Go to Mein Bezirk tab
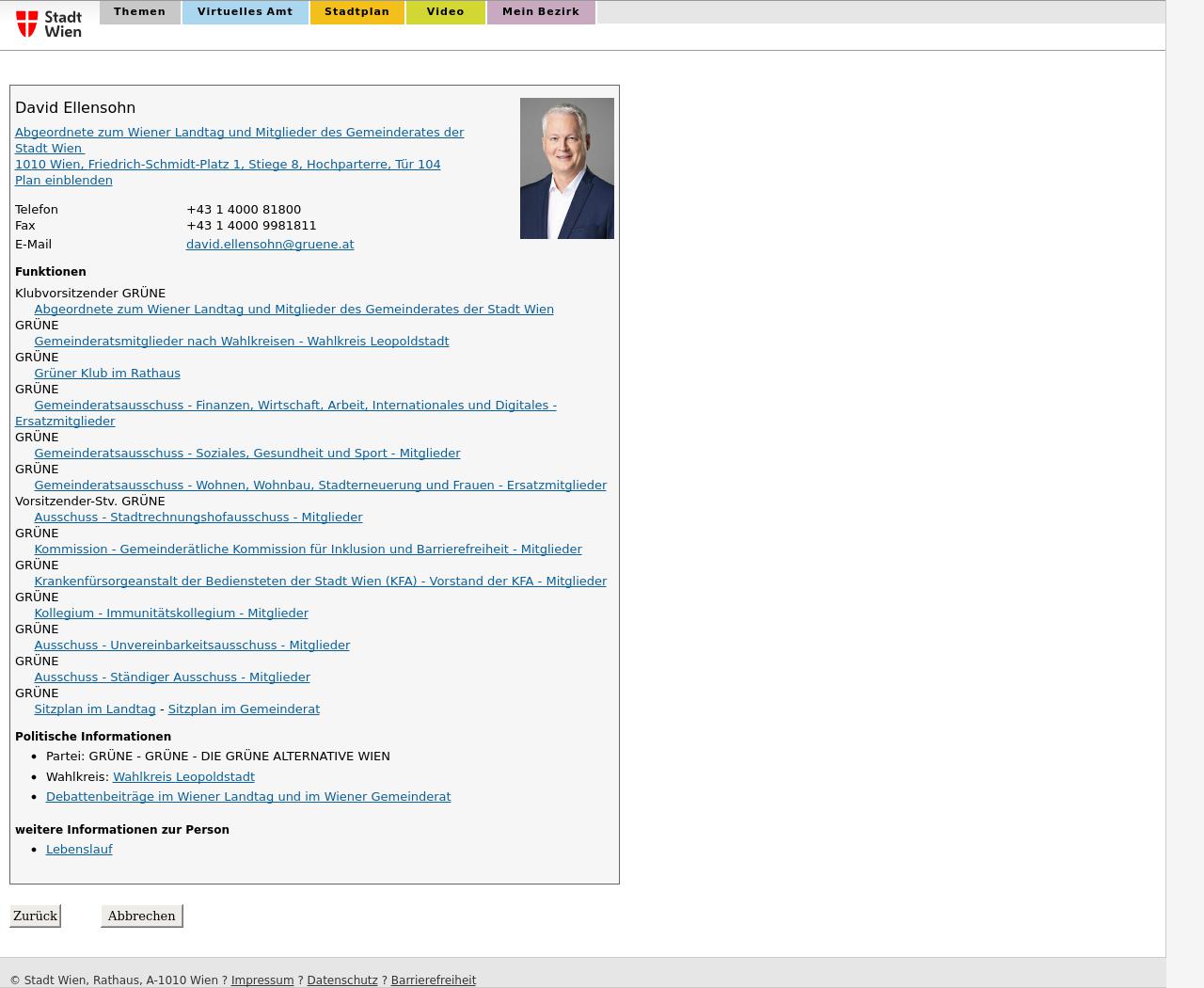1204x988 pixels. tap(540, 12)
